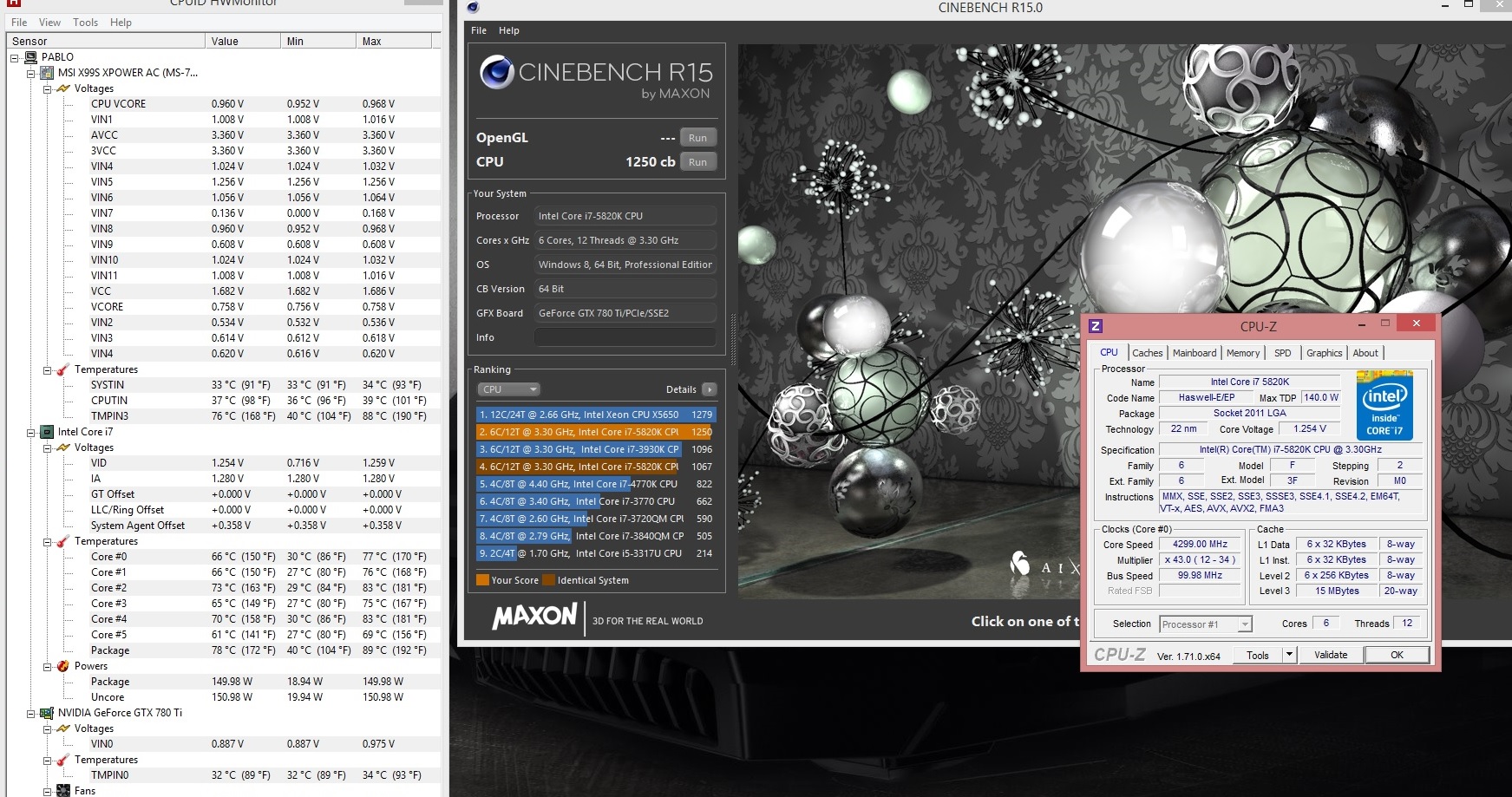Click the PABLO computer icon
1512x797 pixels.
pyautogui.click(x=30, y=57)
